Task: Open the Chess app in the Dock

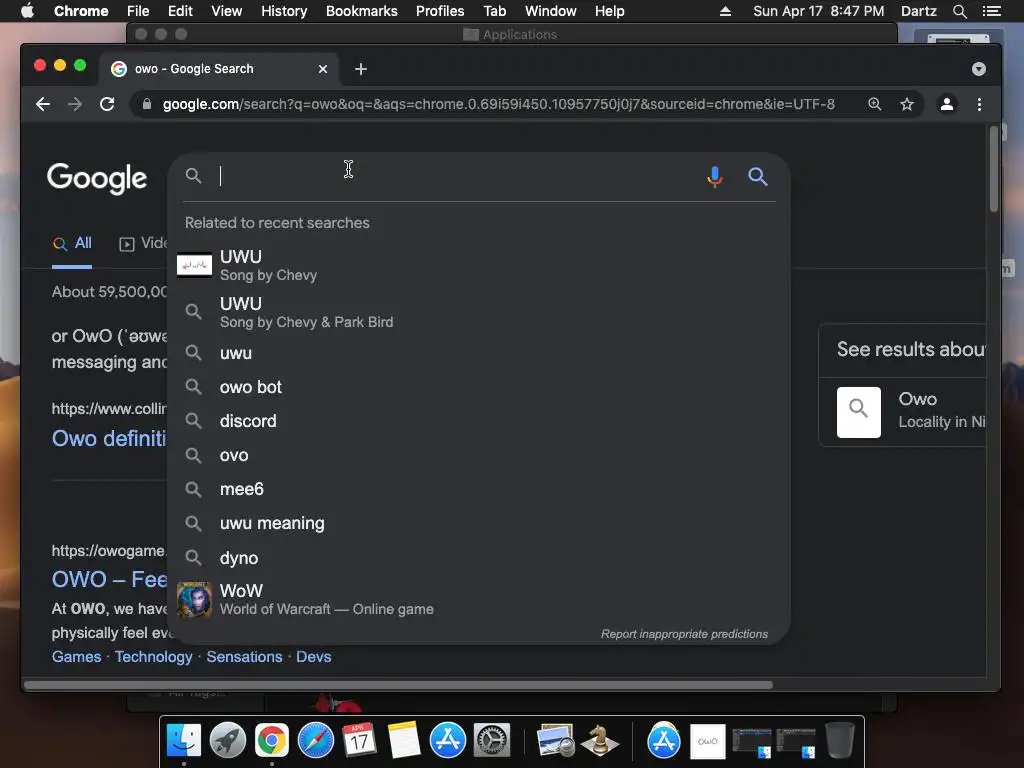Action: pyautogui.click(x=600, y=741)
